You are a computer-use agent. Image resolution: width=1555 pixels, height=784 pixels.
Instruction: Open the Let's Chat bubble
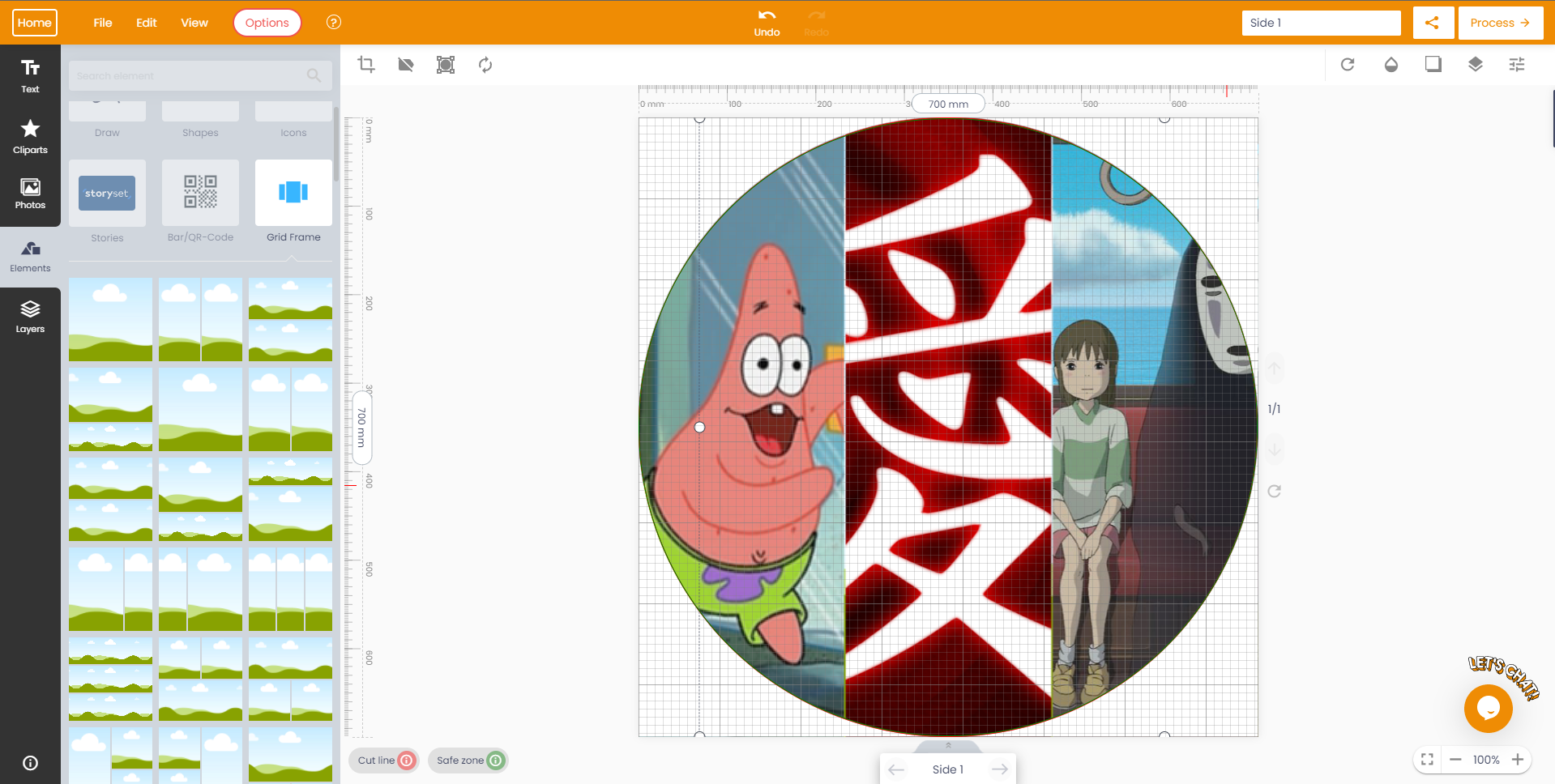point(1488,708)
